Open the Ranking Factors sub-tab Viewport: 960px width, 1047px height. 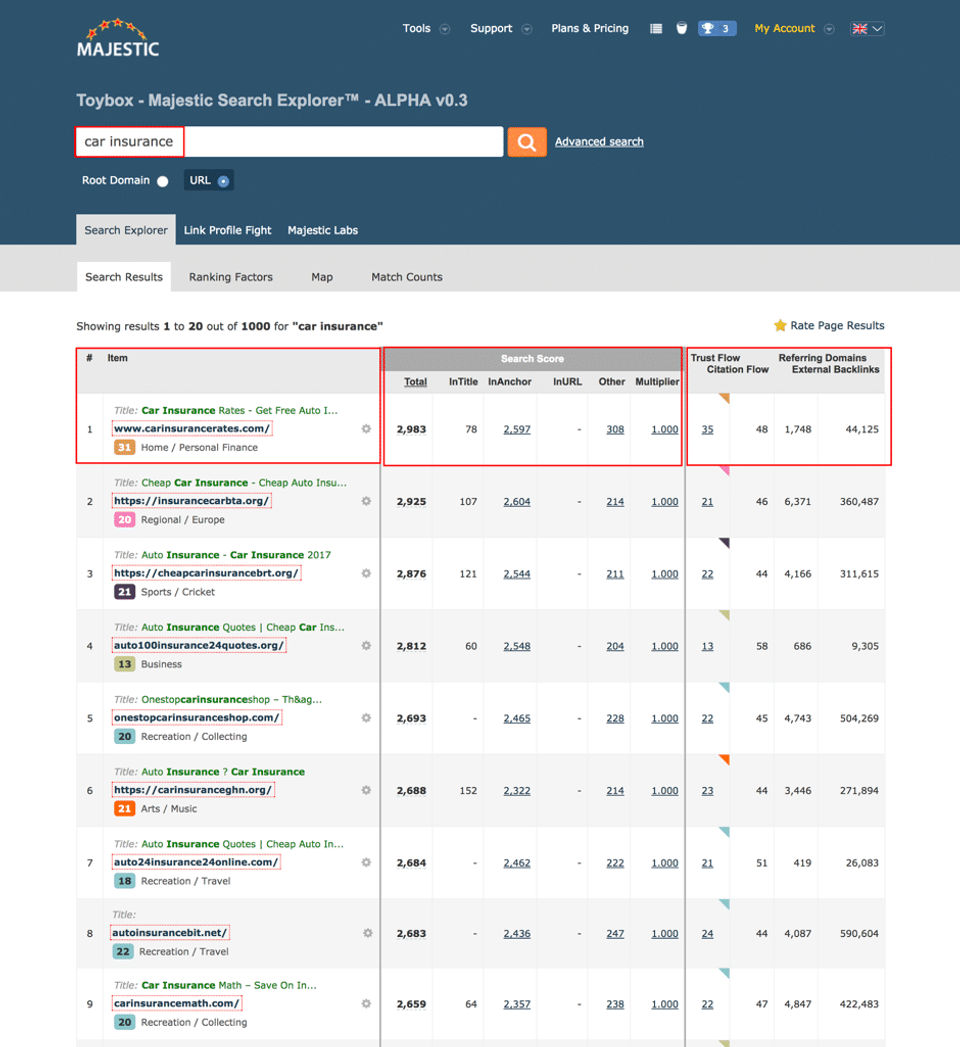[x=230, y=276]
